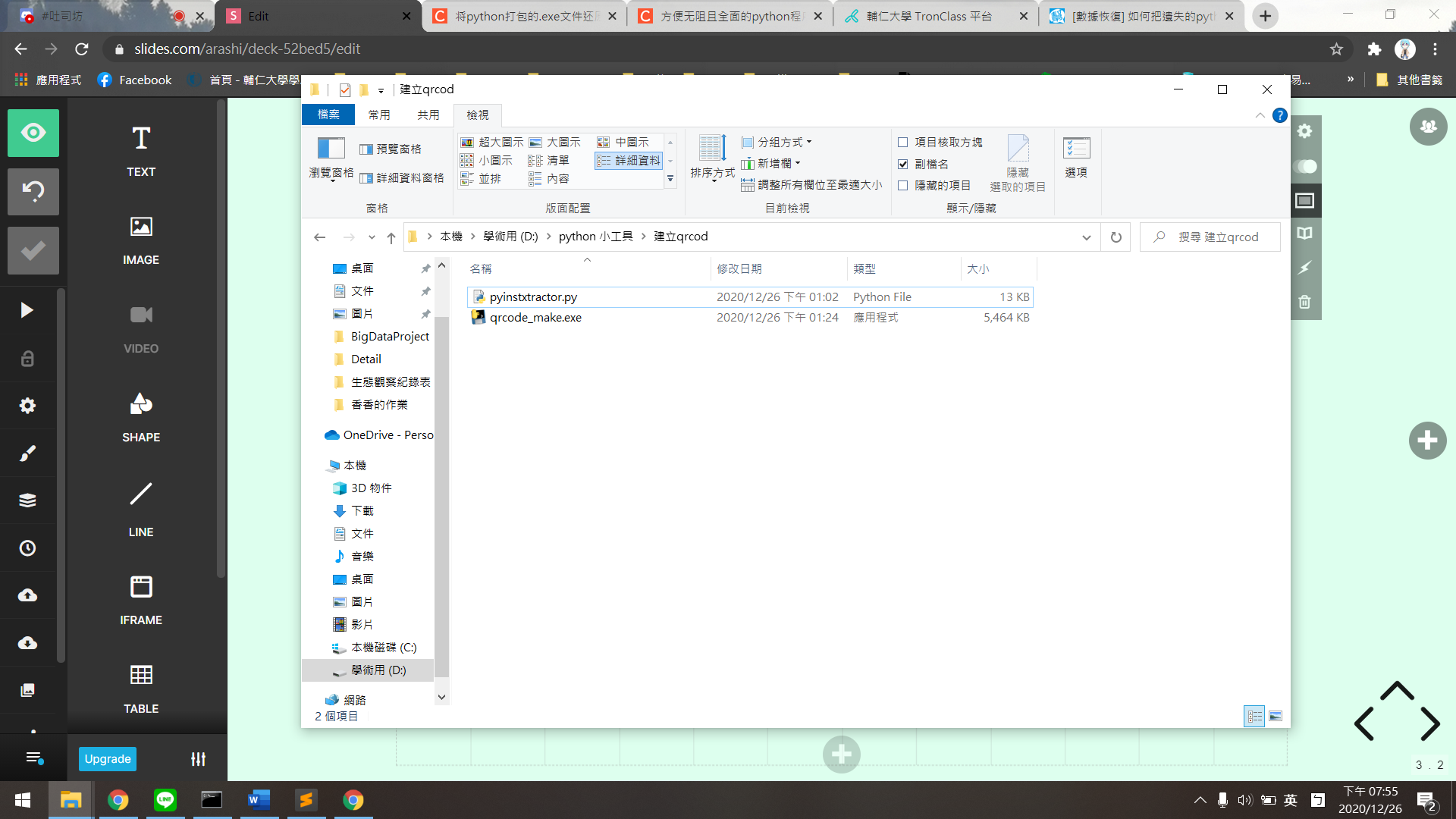Open the TABLE block tool

141,687
